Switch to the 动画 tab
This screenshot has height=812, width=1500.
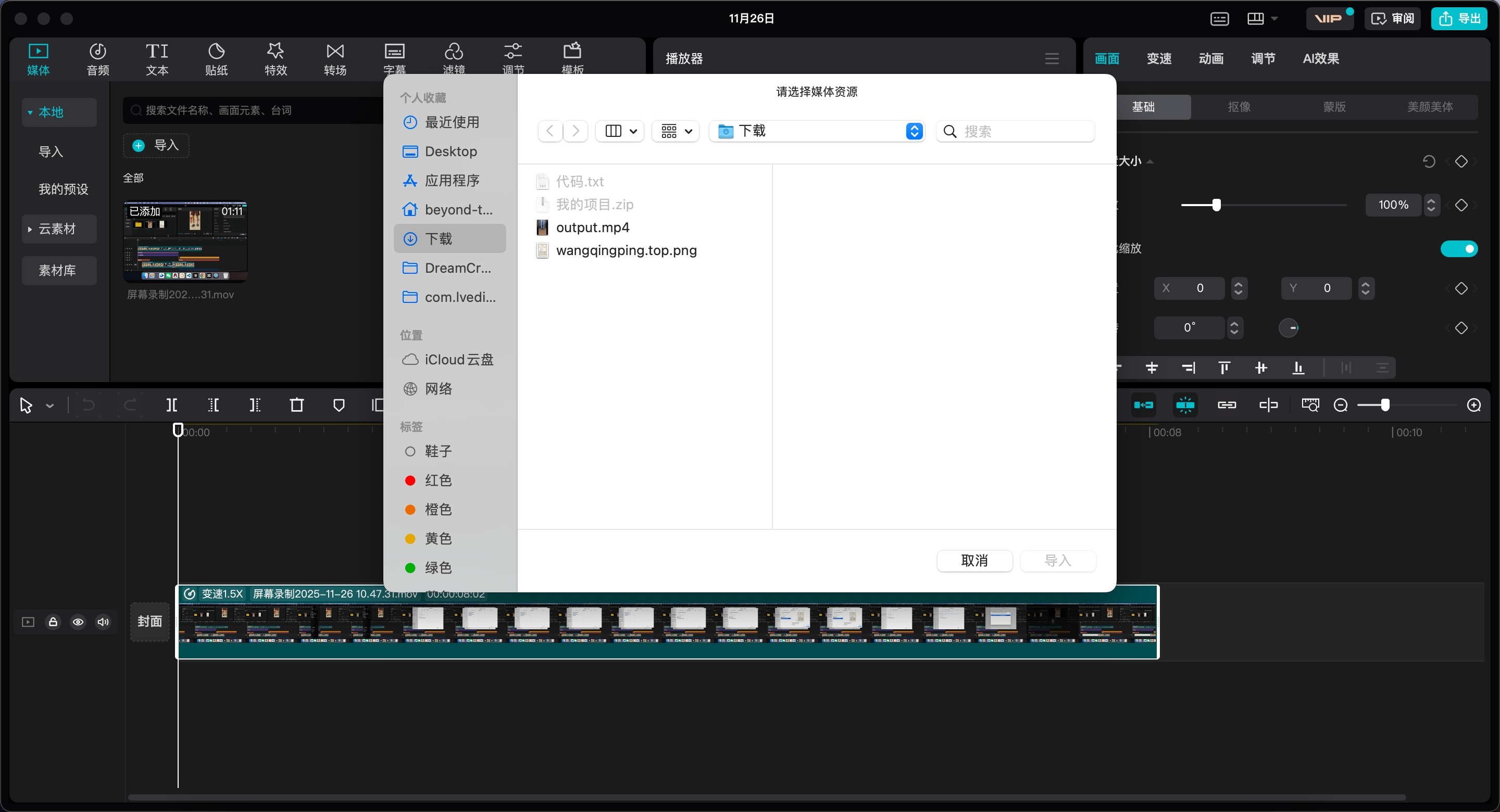point(1211,59)
